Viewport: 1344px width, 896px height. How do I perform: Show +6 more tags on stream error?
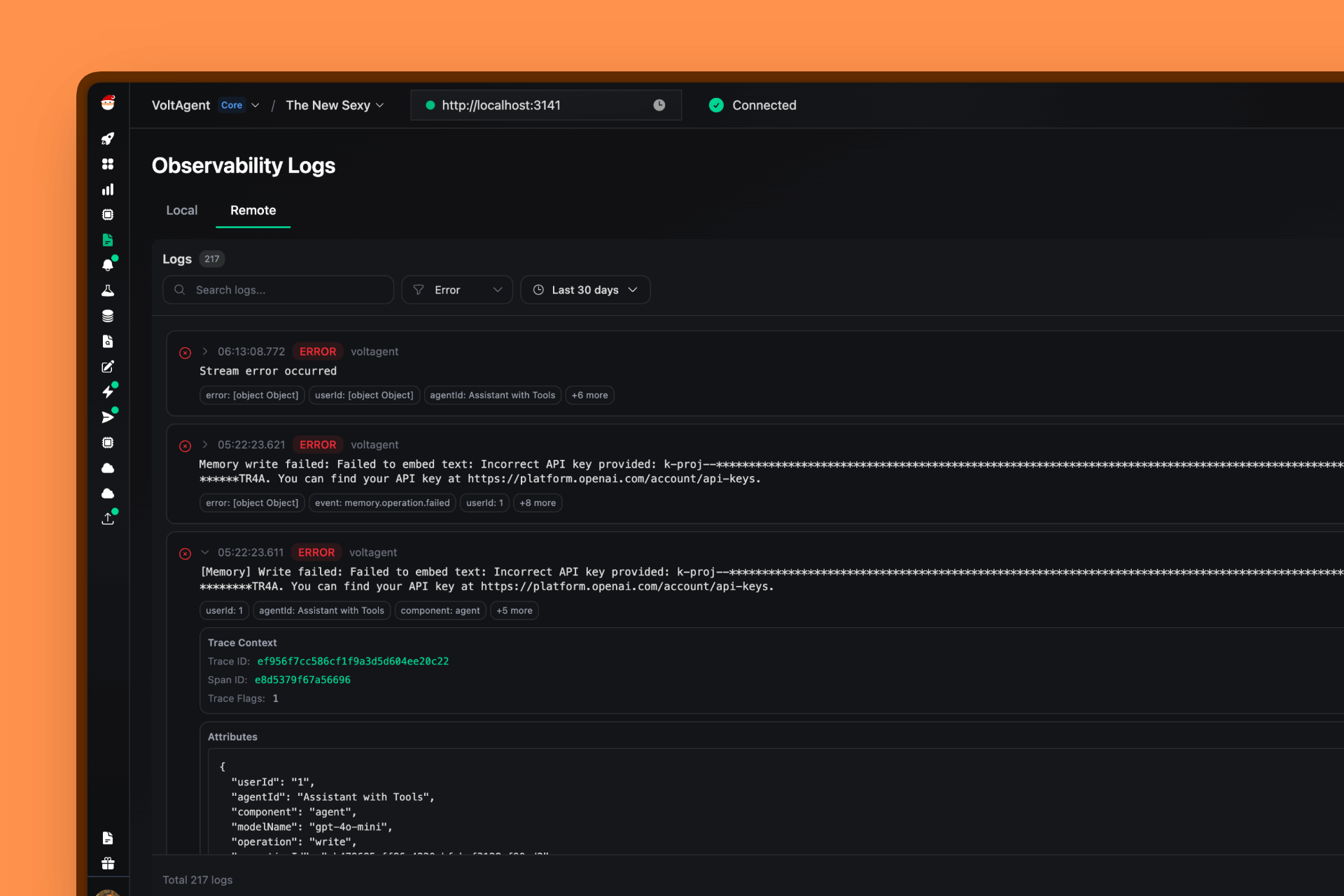589,395
